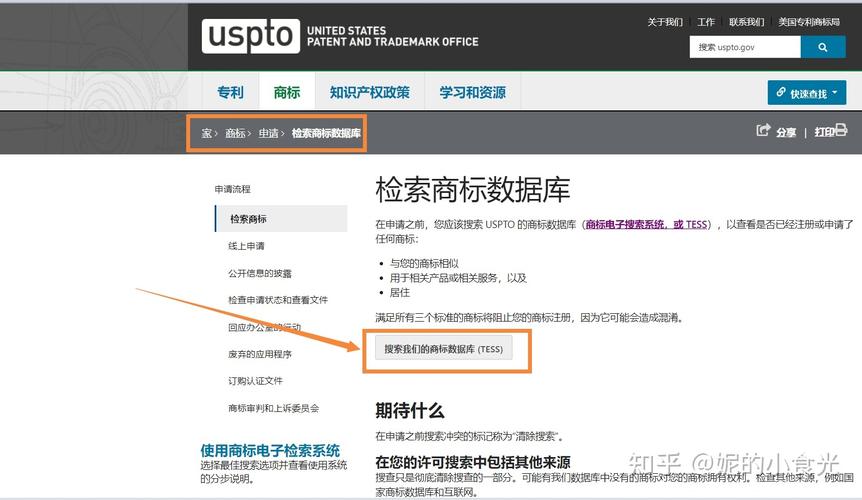This screenshot has height=500, width=862.
Task: Focus the 搜索 uspto.gov search field
Action: tap(745, 47)
